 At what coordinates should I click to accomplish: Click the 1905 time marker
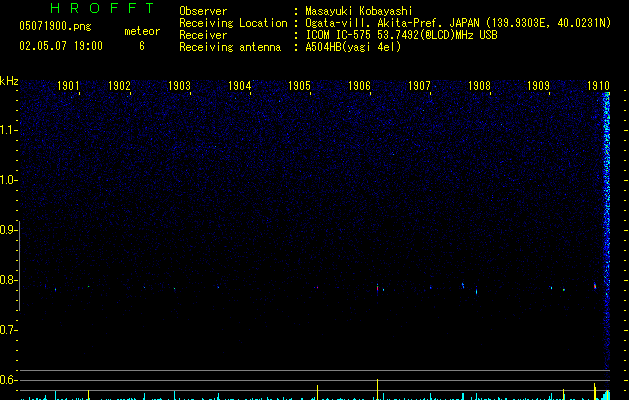[299, 86]
